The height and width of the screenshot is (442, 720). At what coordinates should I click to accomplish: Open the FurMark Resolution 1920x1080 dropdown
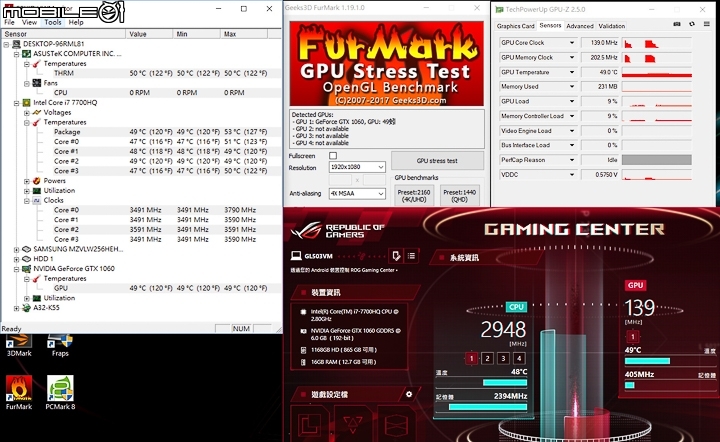[x=357, y=167]
